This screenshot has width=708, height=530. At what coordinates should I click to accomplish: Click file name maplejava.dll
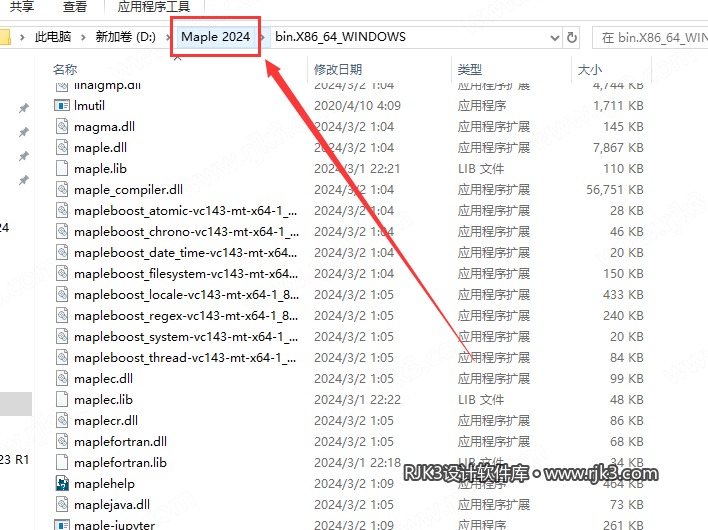(x=112, y=504)
